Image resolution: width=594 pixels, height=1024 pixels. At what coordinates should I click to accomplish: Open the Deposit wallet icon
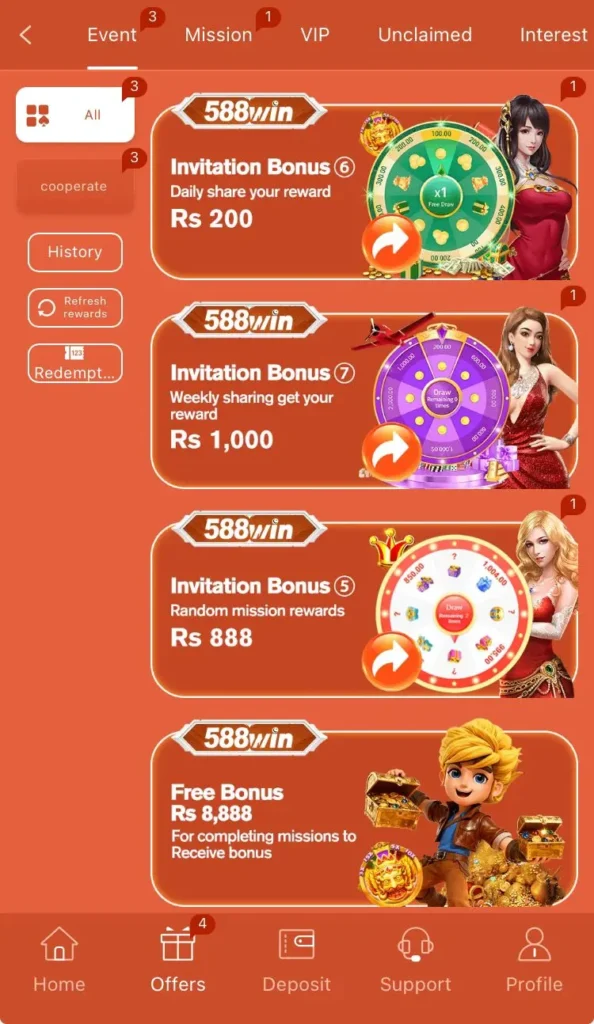296,944
